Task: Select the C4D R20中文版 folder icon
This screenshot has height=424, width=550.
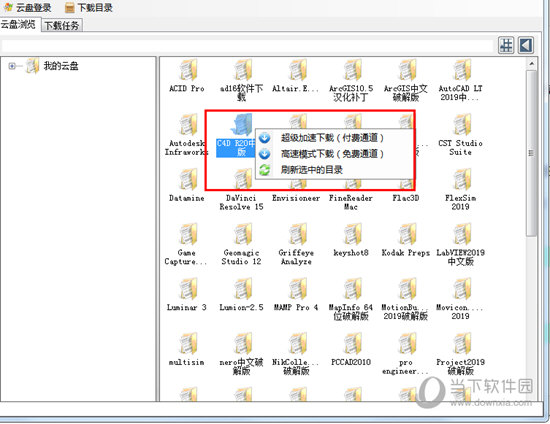Action: pos(241,124)
